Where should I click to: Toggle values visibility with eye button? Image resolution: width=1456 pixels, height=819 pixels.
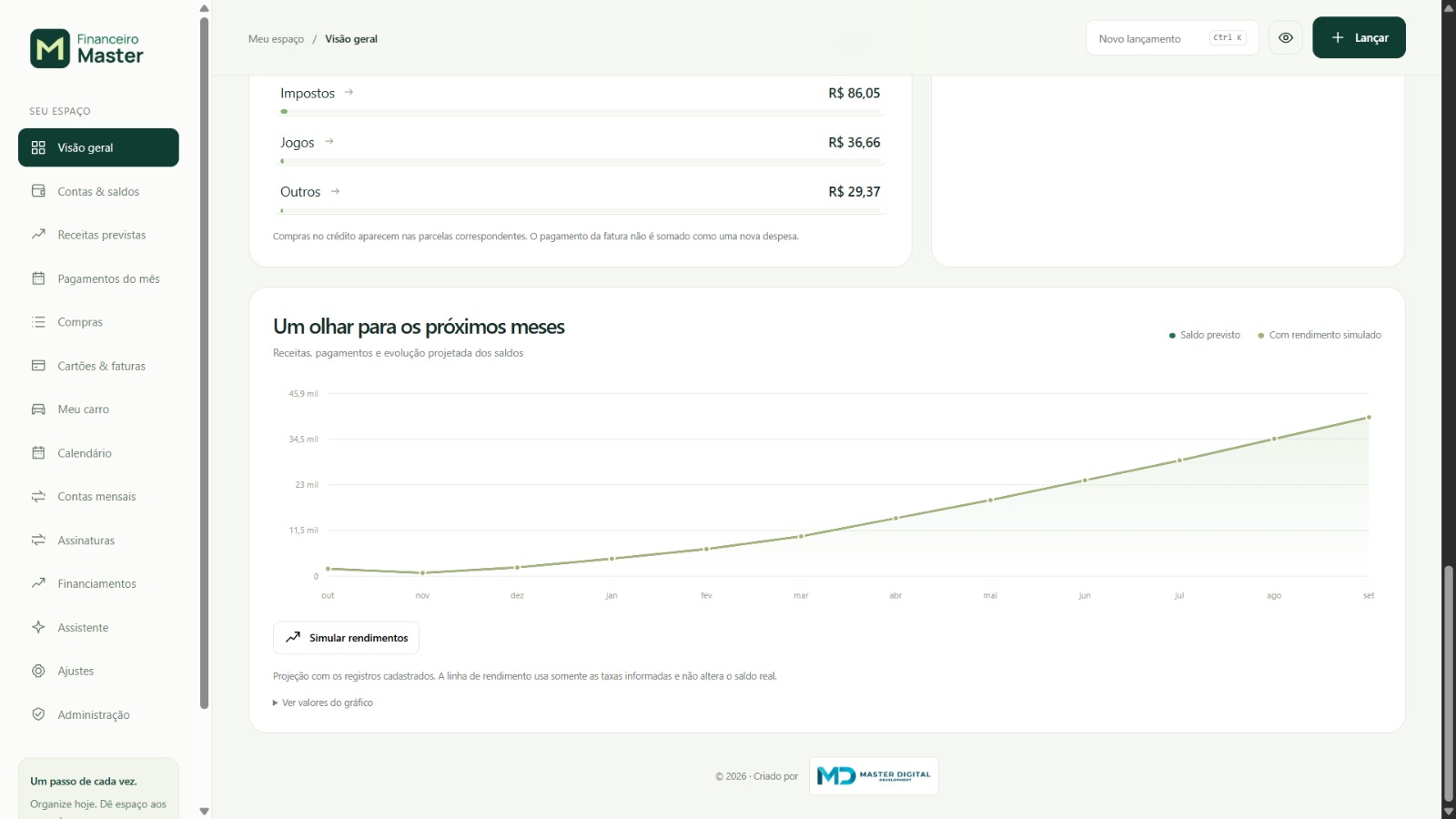tap(1286, 38)
